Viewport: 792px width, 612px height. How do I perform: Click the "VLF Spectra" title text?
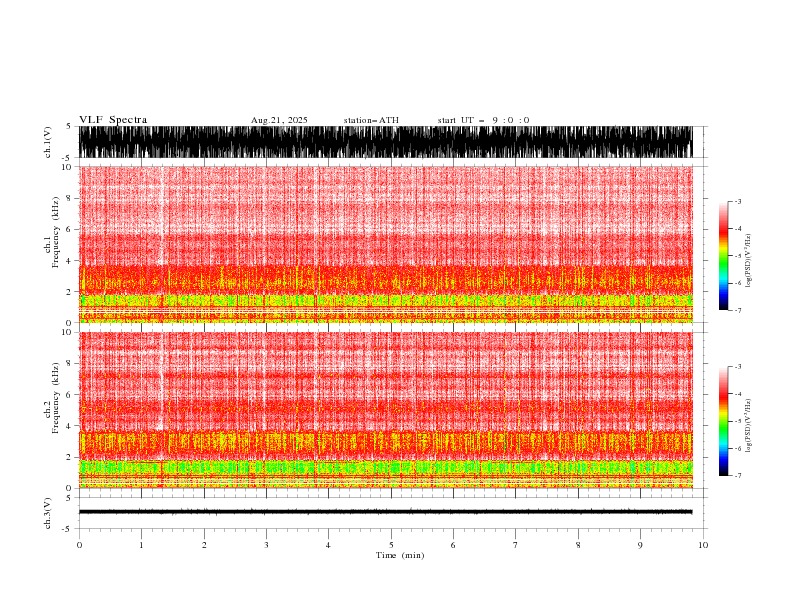tap(113, 120)
